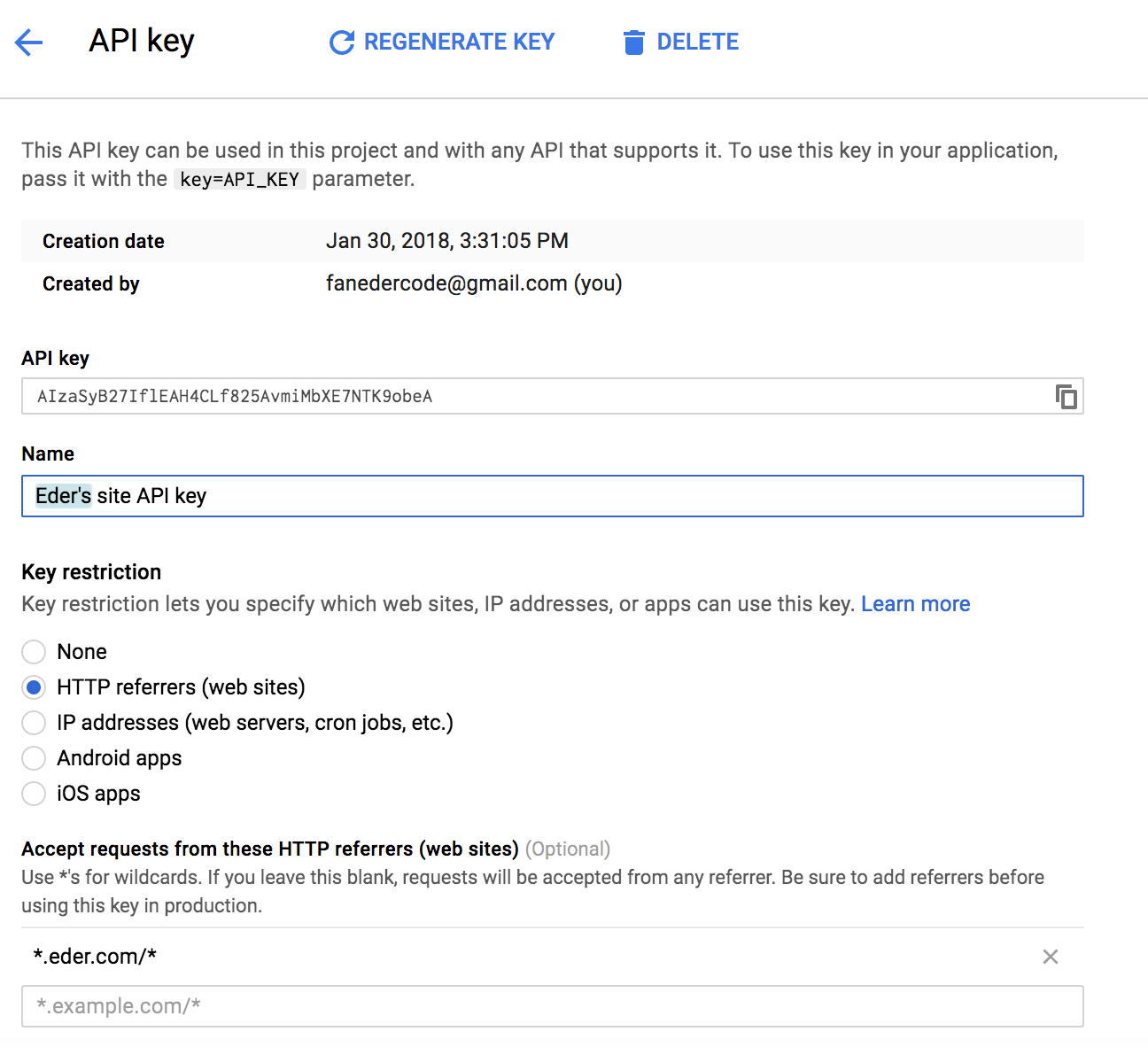Viewport: 1148px width, 1047px height.
Task: Click the delete trash can icon
Action: (633, 43)
